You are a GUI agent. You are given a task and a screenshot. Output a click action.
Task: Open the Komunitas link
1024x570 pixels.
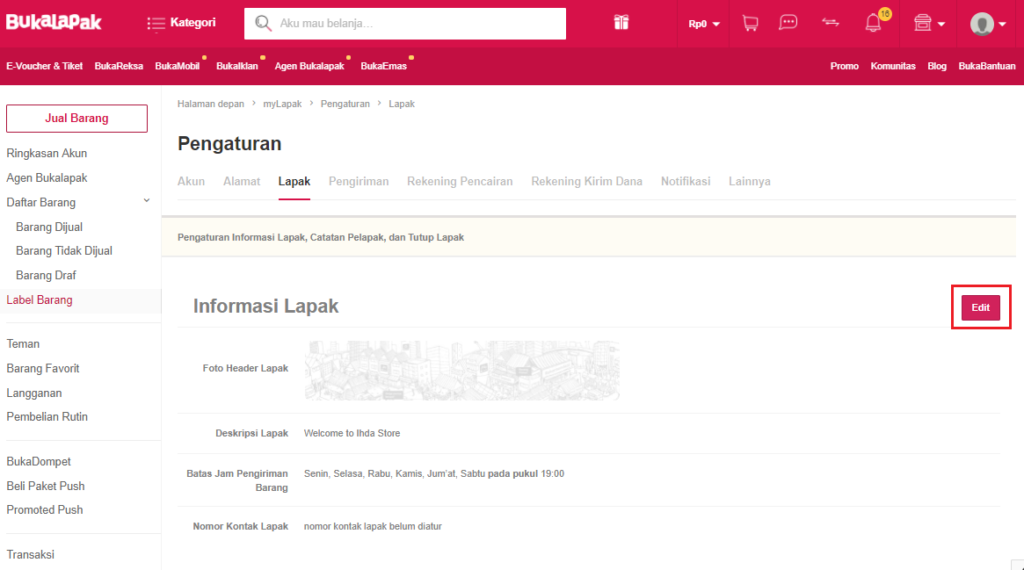click(893, 66)
